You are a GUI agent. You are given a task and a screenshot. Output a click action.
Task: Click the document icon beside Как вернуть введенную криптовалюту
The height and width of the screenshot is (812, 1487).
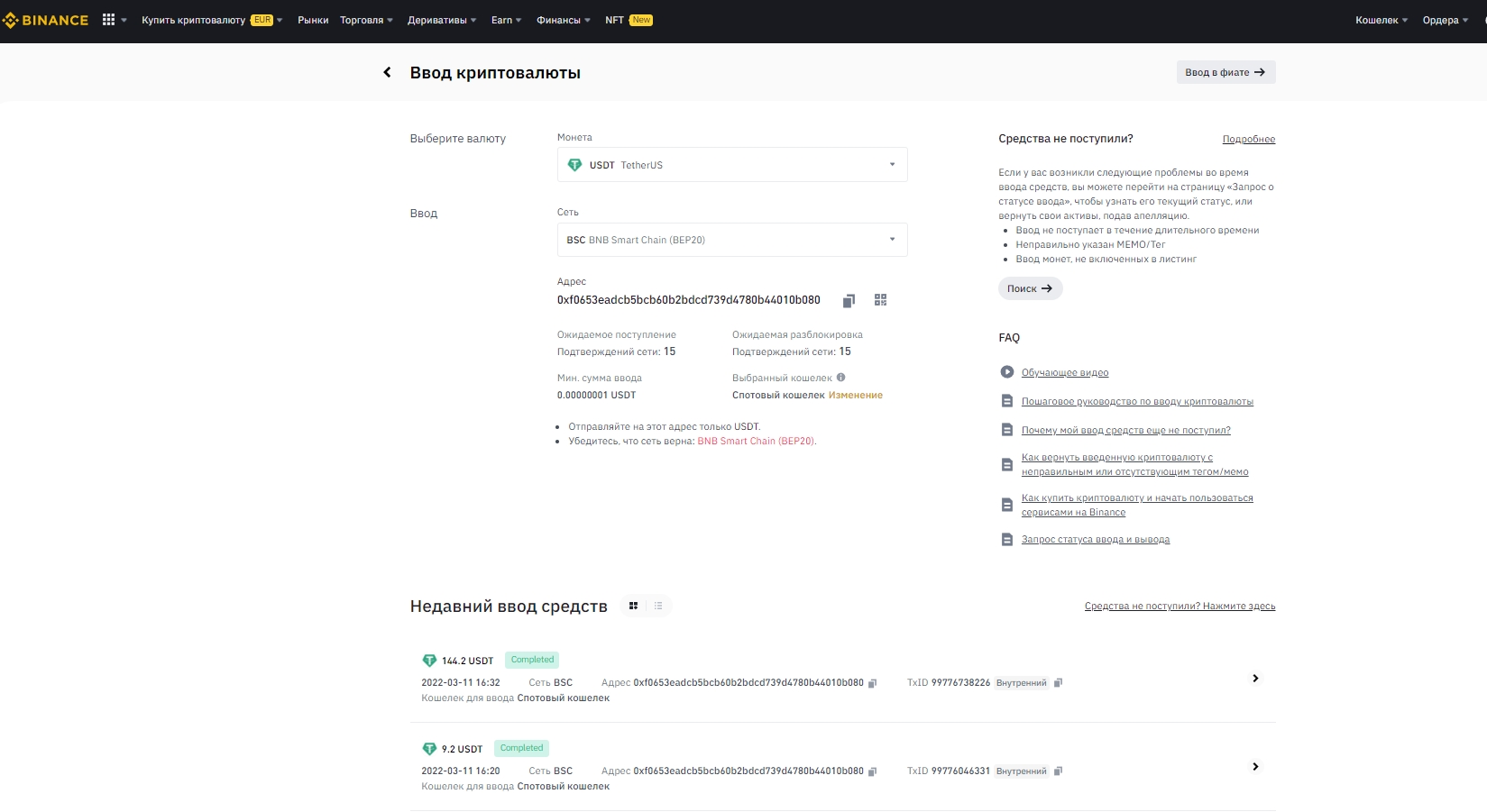click(1007, 464)
